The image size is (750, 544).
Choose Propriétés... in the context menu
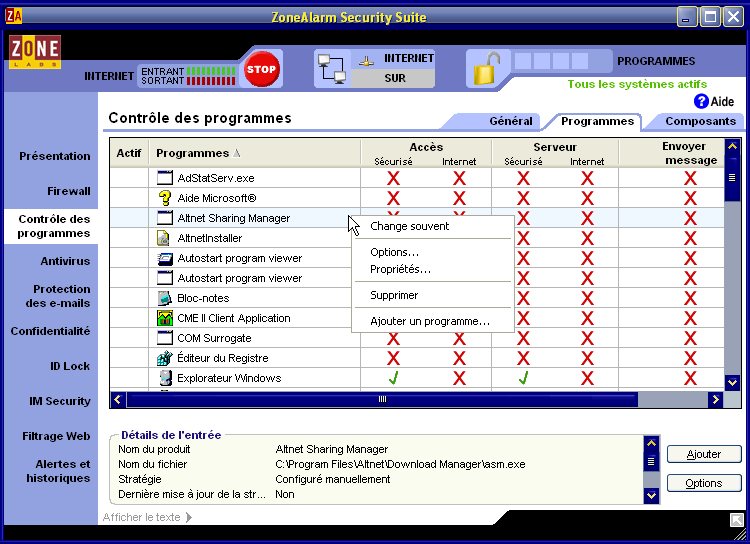pos(432,269)
